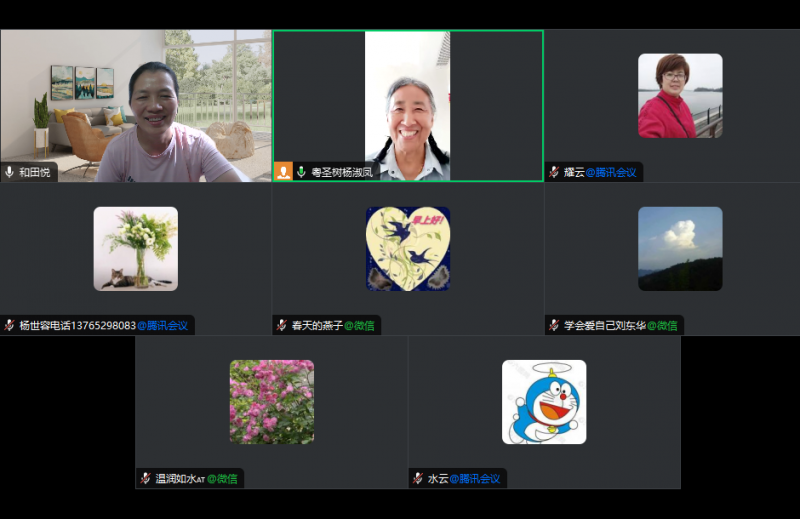Click the muted mic icon for 杨世容电话13765298083

point(9,325)
